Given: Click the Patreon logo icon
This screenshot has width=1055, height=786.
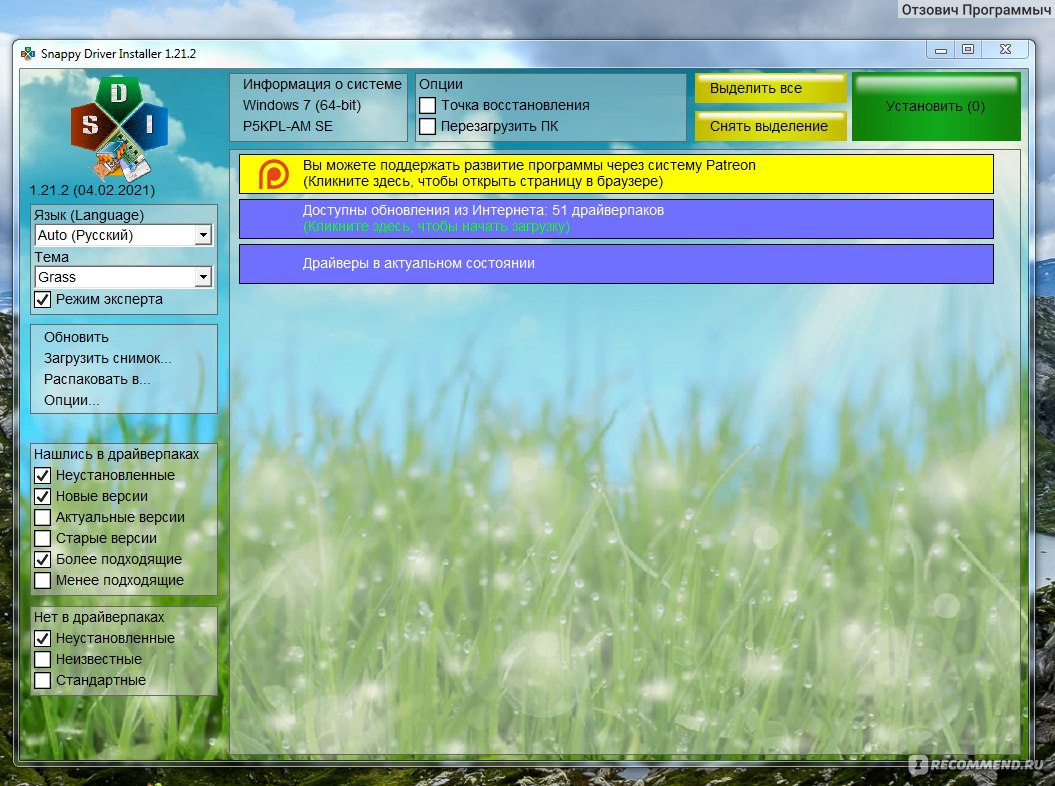Looking at the screenshot, I should coord(274,174).
